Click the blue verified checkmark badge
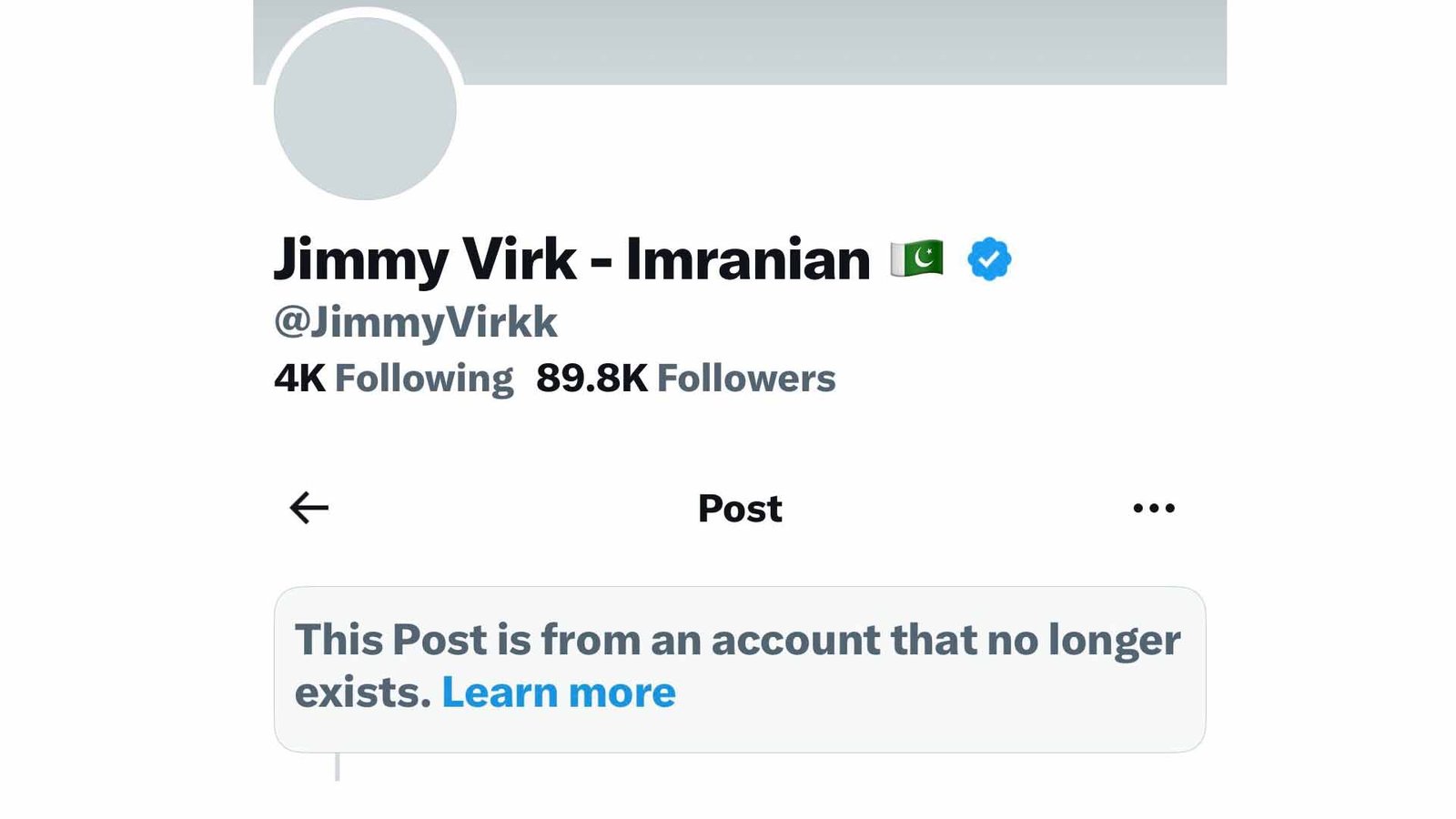1456x819 pixels. 989,259
